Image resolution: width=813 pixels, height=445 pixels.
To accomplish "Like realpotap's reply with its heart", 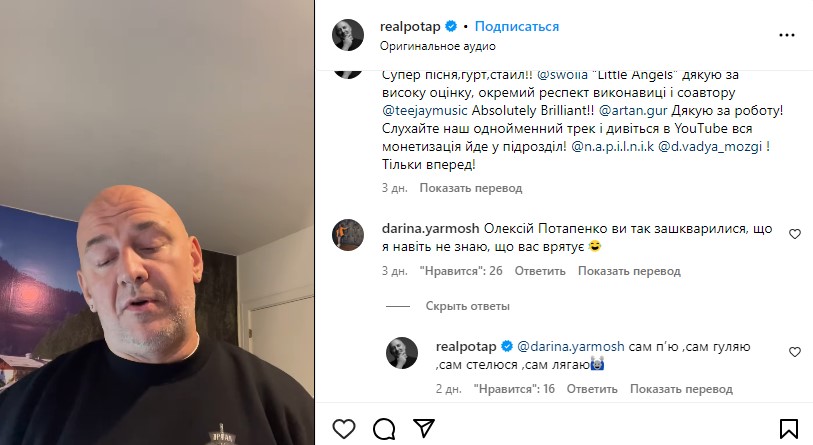I will pos(795,352).
